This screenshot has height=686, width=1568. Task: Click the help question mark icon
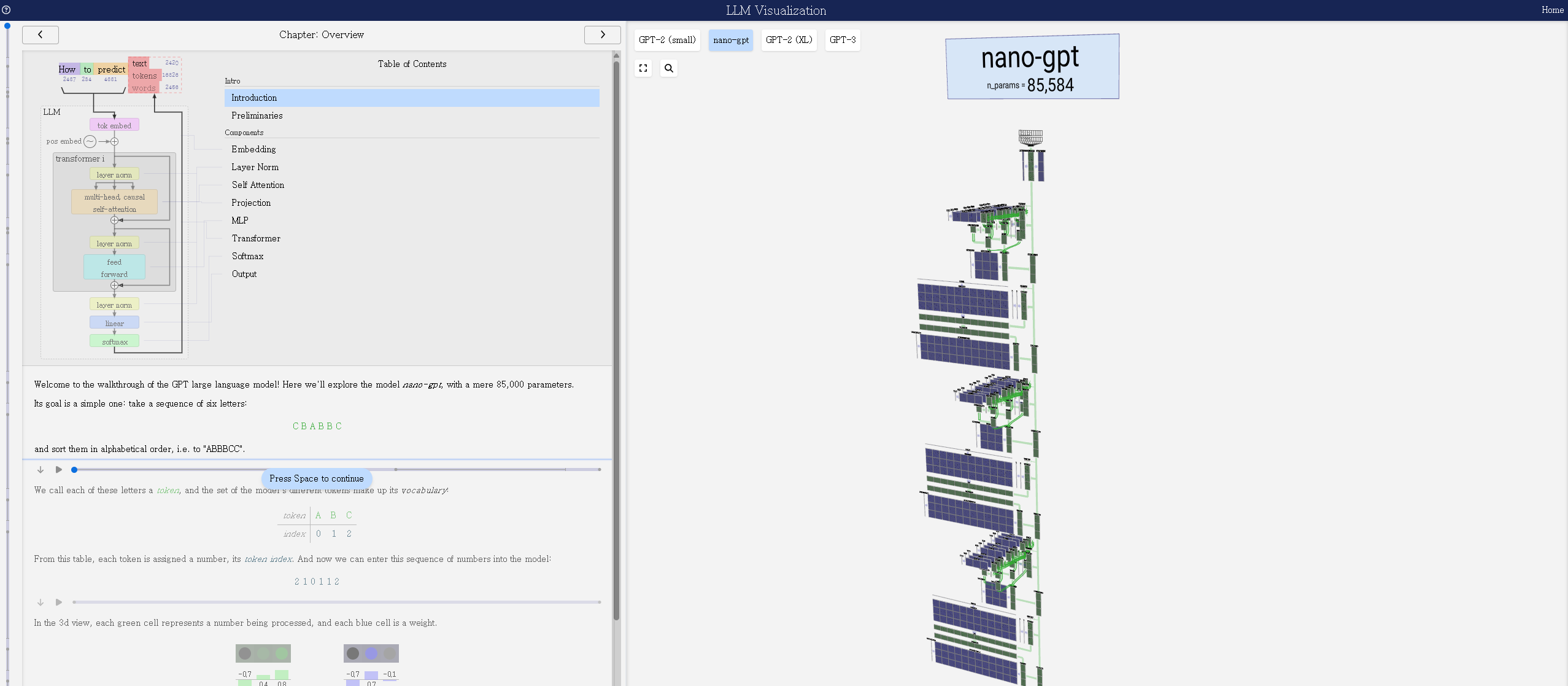click(6, 10)
